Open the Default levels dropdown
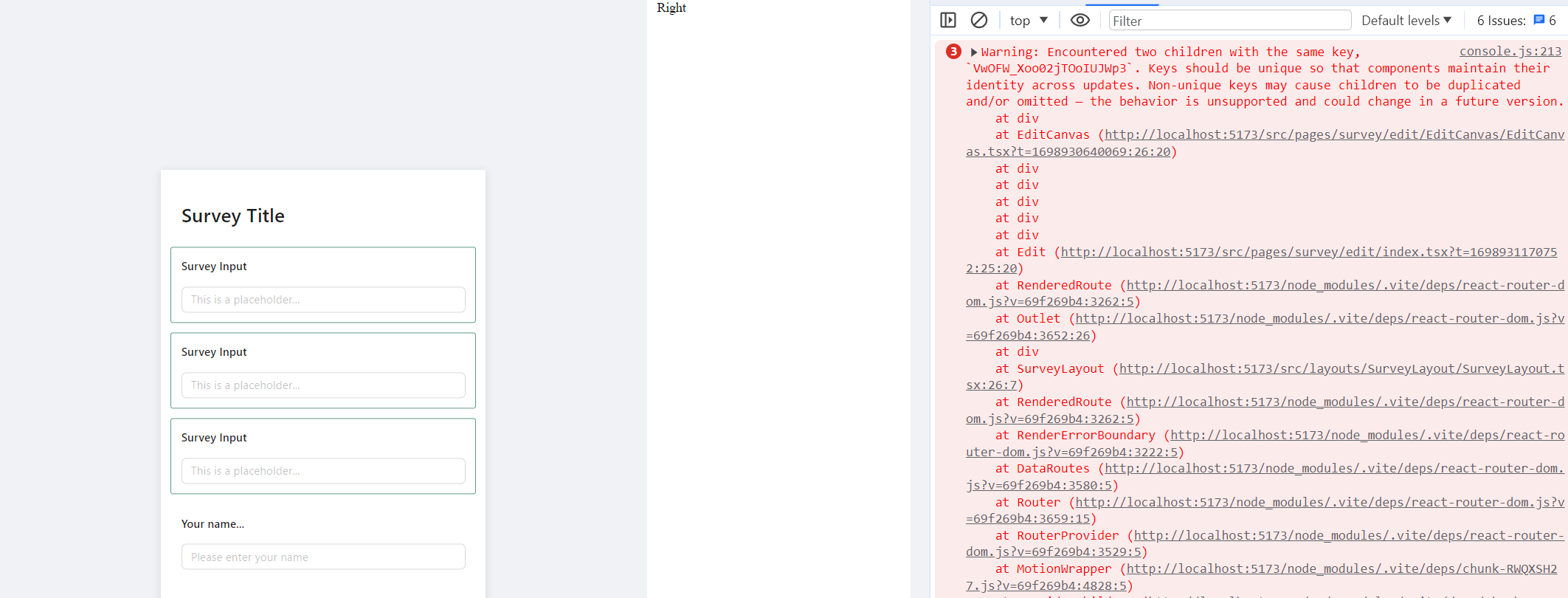The image size is (1568, 598). [x=1406, y=21]
